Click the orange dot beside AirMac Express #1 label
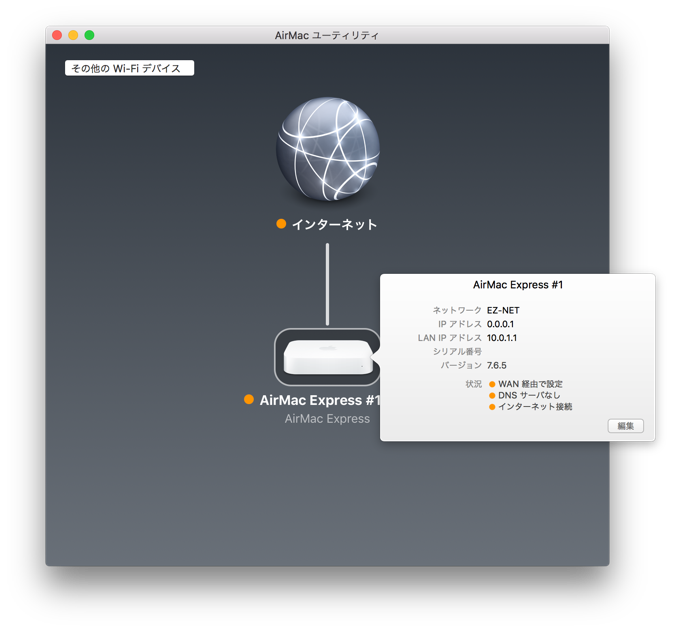680x631 pixels. 248,399
